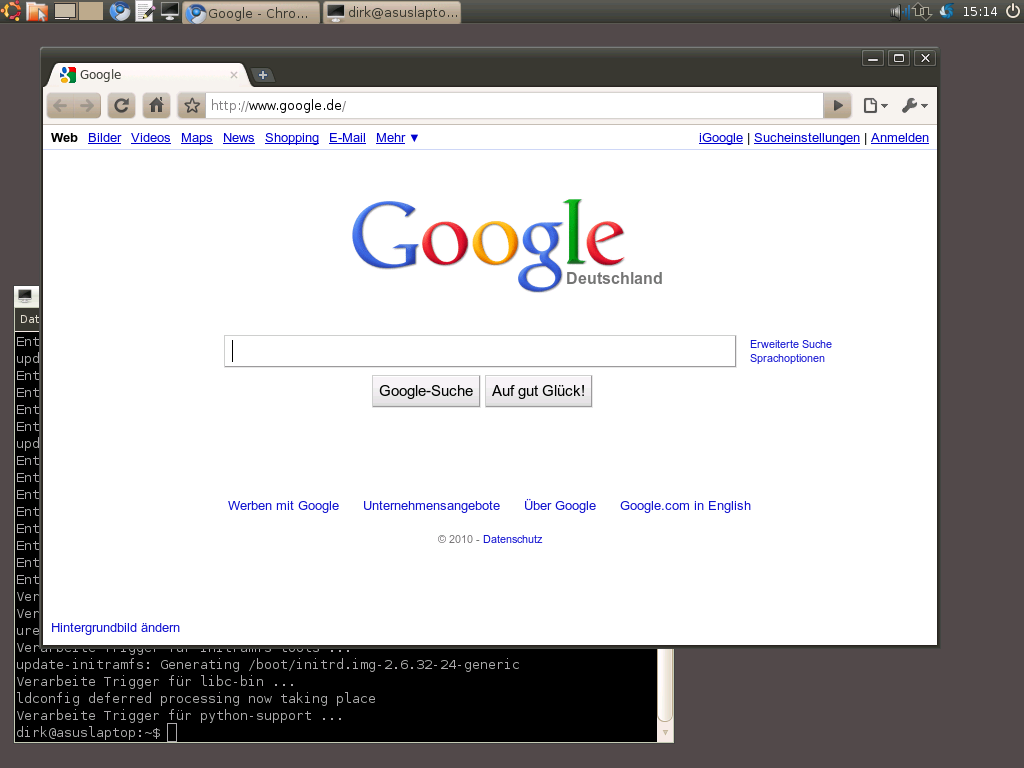The height and width of the screenshot is (768, 1024).
Task: Open a new tab with the plus button
Action: tap(263, 75)
